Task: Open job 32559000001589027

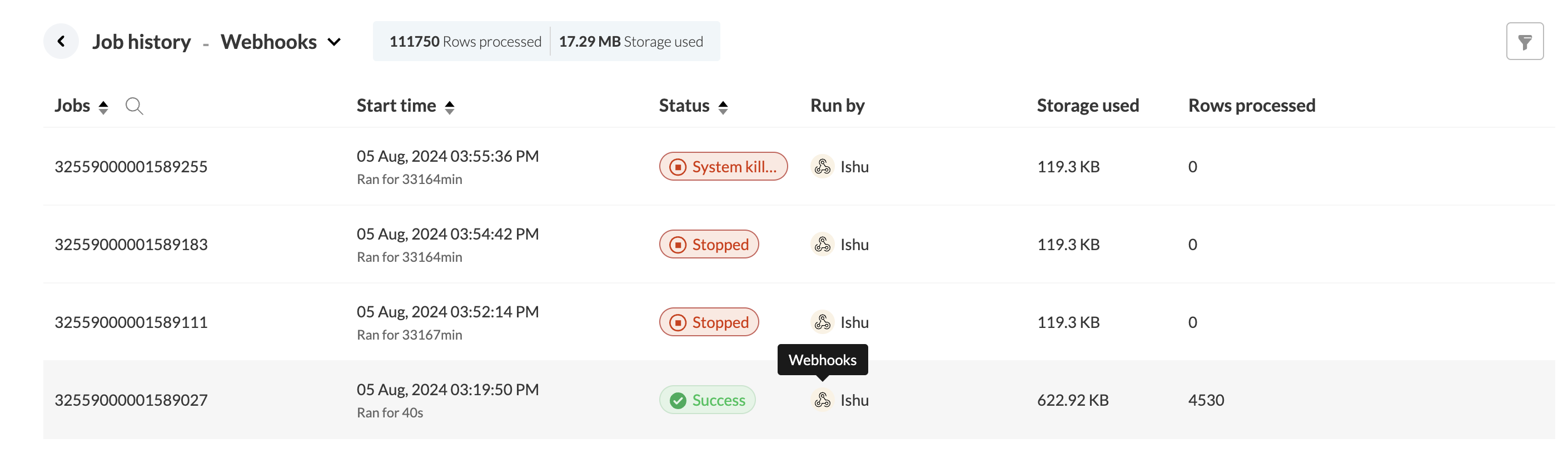Action: click(131, 401)
